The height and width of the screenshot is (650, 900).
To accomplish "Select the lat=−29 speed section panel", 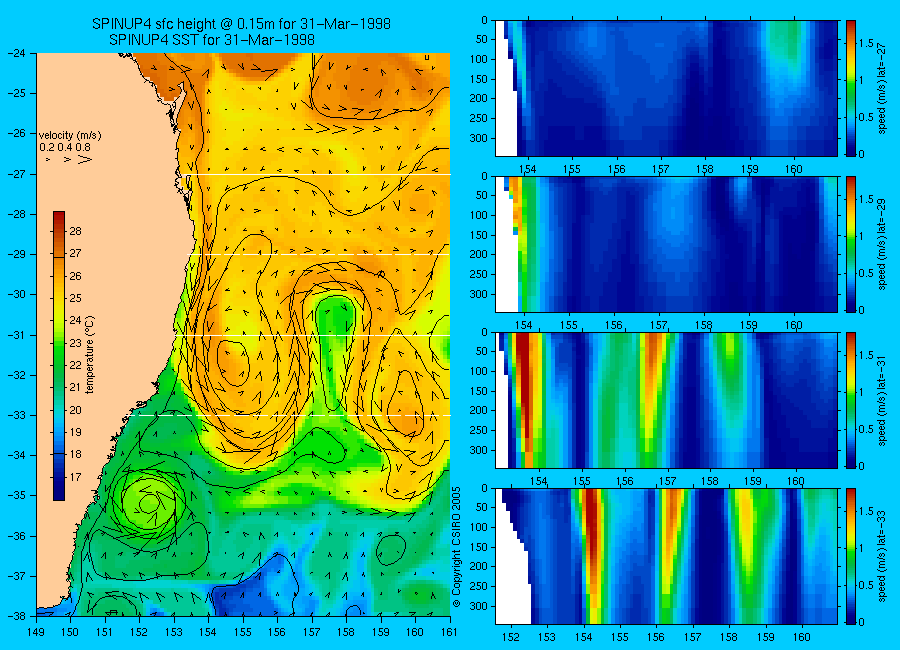I will [x=666, y=244].
